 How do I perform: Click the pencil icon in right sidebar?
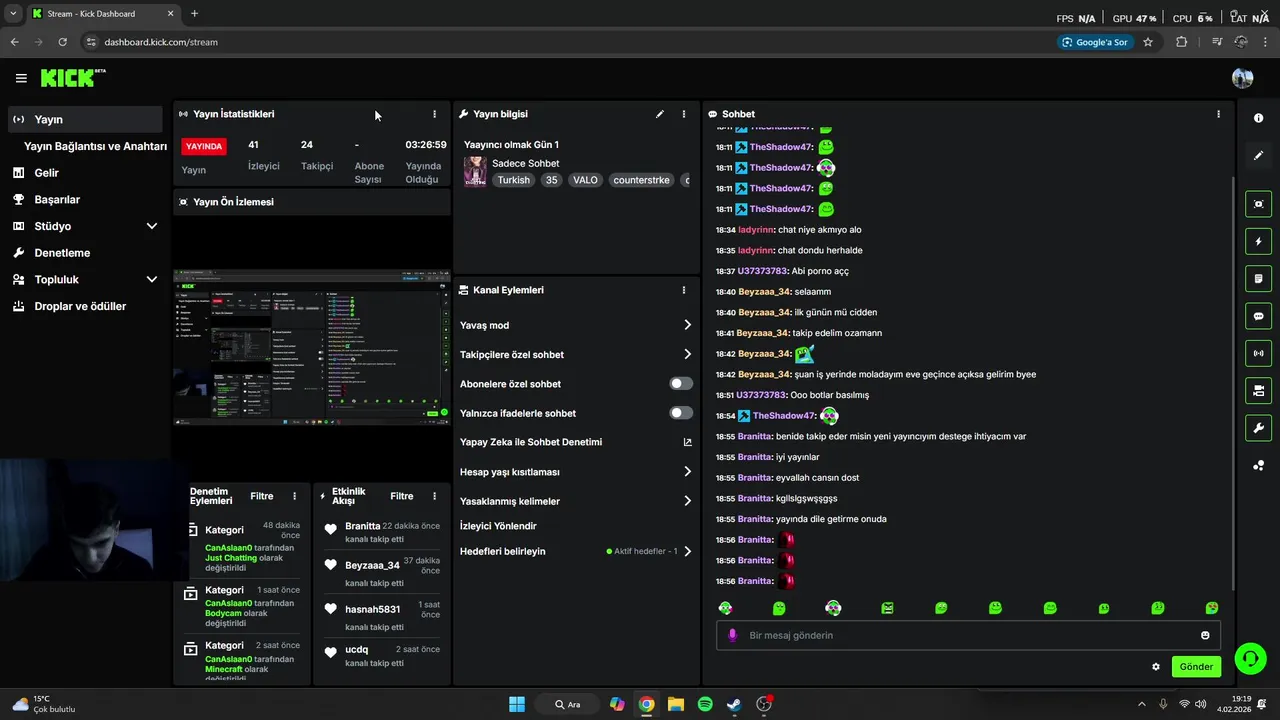tap(1258, 155)
